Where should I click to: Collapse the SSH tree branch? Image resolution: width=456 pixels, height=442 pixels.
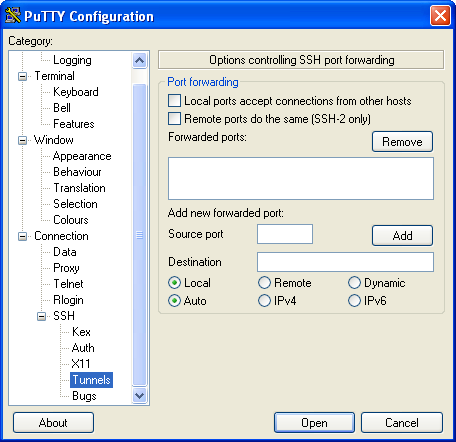[x=41, y=316]
